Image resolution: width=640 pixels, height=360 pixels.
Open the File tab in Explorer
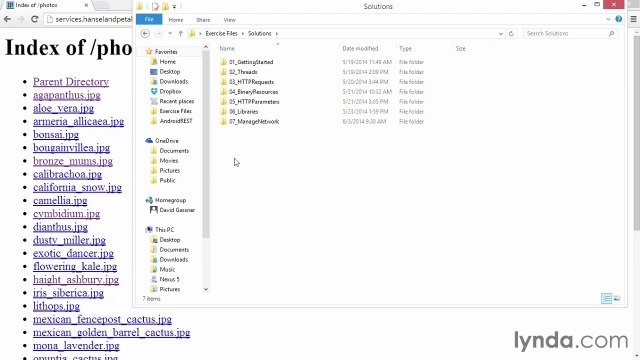(x=149, y=20)
